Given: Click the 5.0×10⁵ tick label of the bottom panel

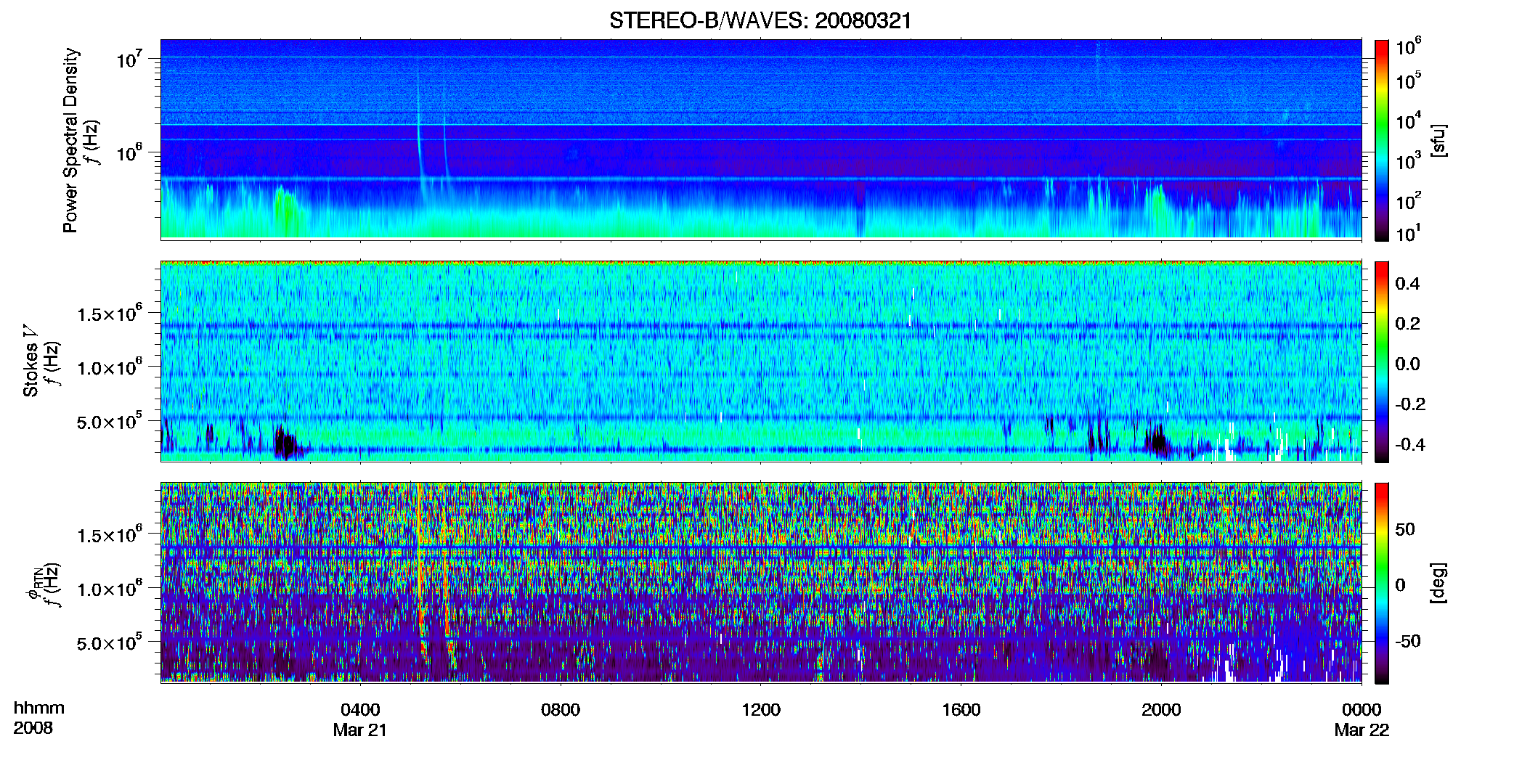Looking at the screenshot, I should coord(110,642).
